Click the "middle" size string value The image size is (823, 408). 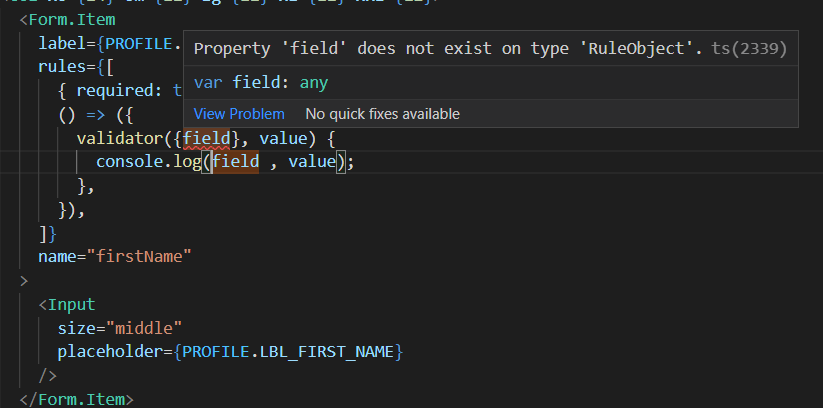point(144,329)
